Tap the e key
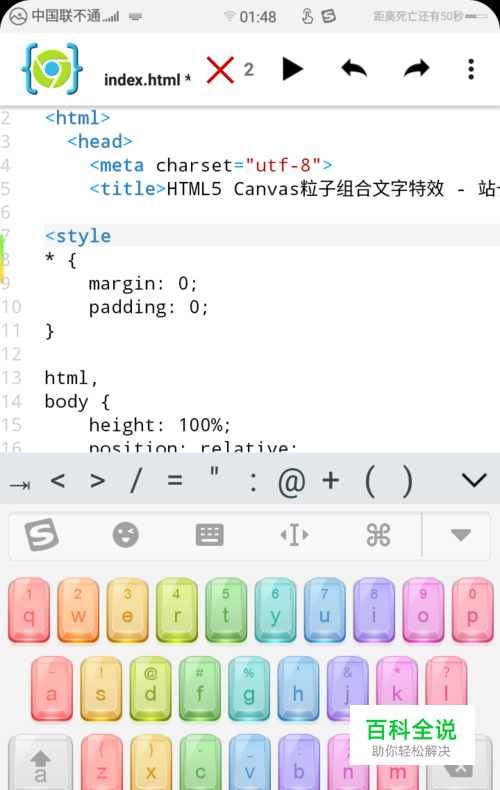The width and height of the screenshot is (500, 790). tap(128, 610)
